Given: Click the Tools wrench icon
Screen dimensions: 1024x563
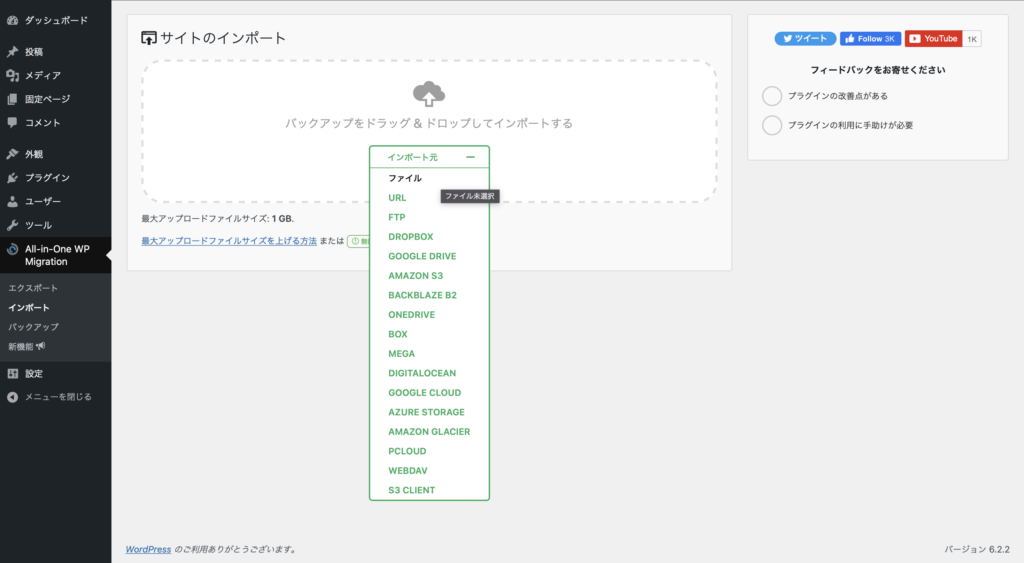Looking at the screenshot, I should [x=12, y=225].
